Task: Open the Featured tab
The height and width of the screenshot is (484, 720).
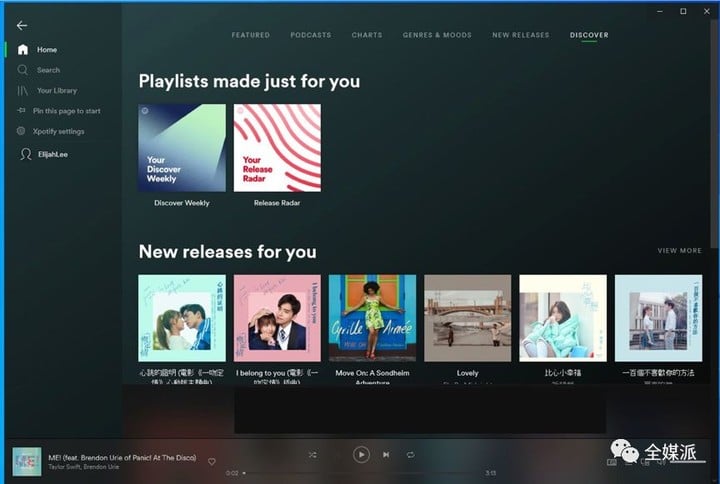Action: tap(251, 35)
